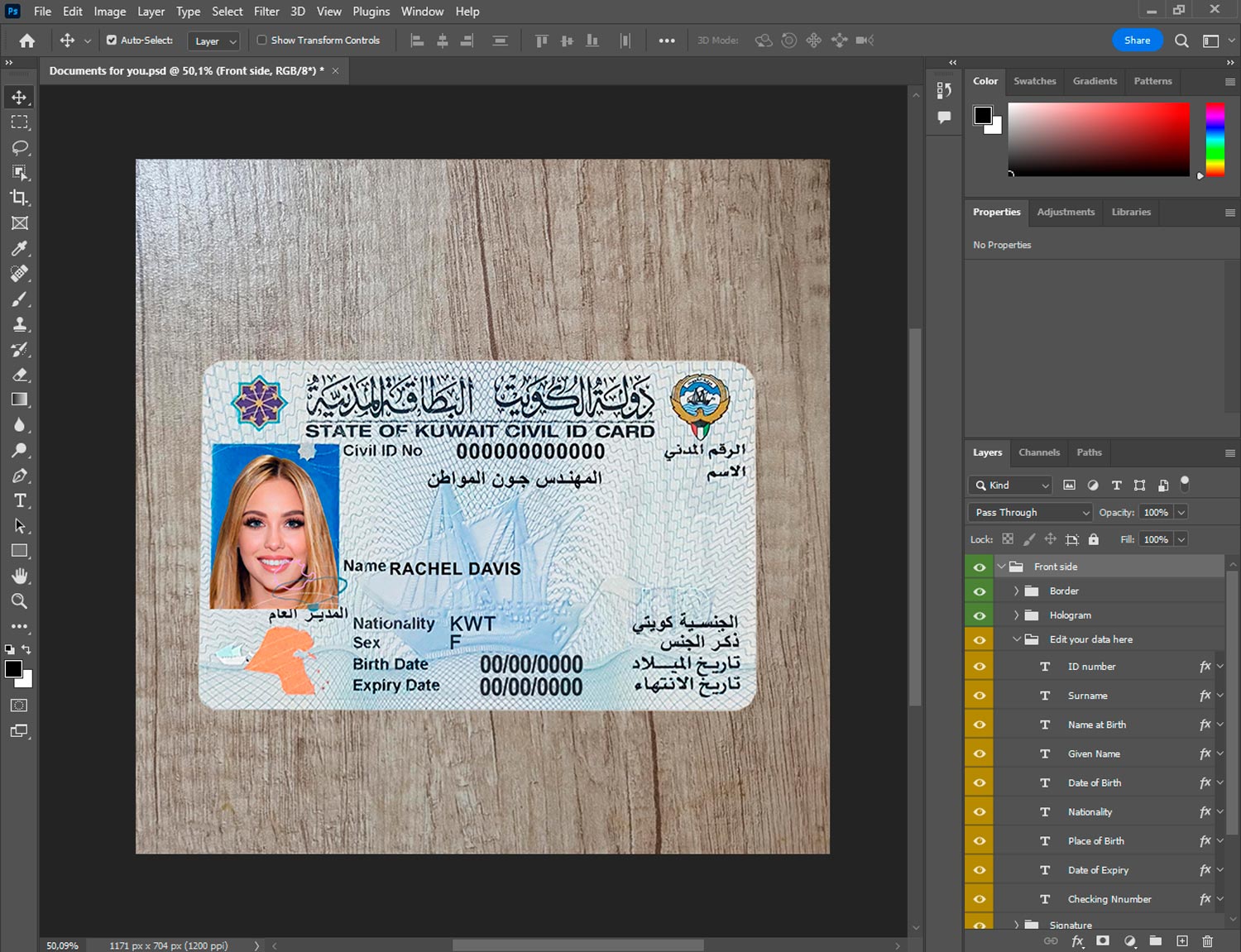Image resolution: width=1241 pixels, height=952 pixels.
Task: Select the Eraser tool
Action: click(x=19, y=375)
